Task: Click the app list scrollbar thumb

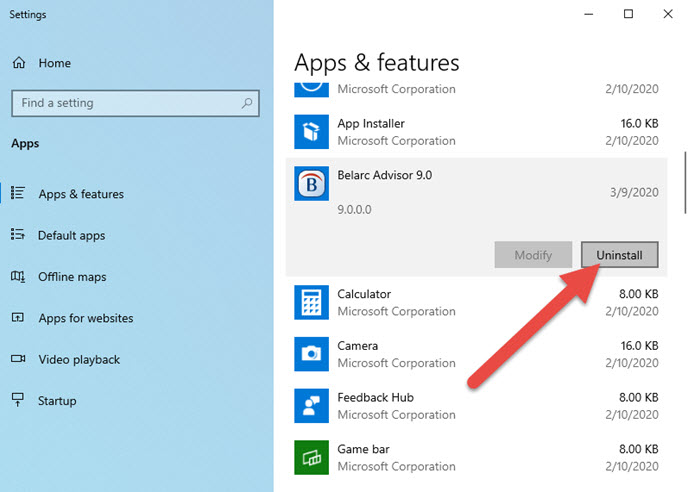Action: (685, 183)
